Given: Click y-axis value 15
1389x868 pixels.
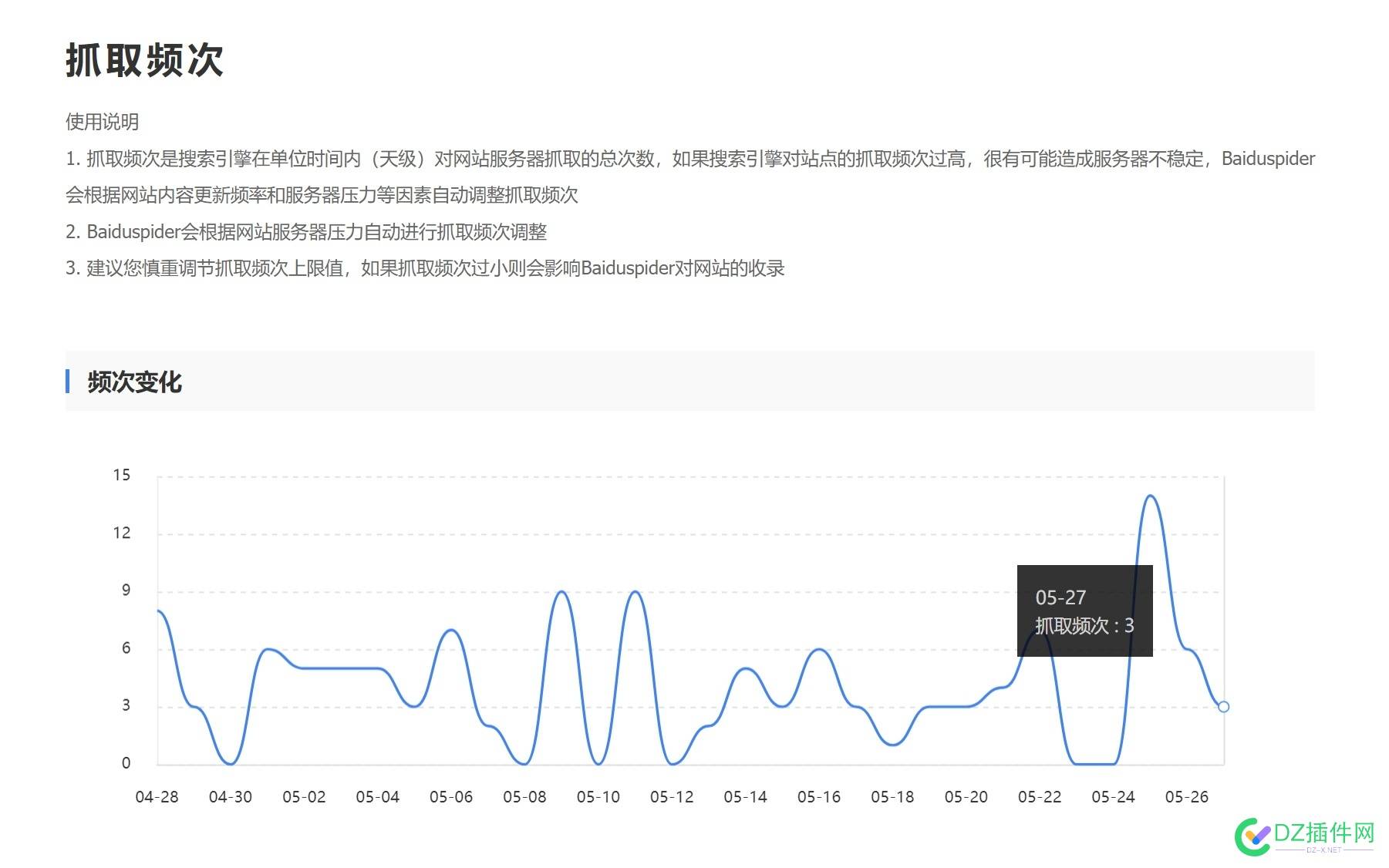Looking at the screenshot, I should (x=122, y=475).
